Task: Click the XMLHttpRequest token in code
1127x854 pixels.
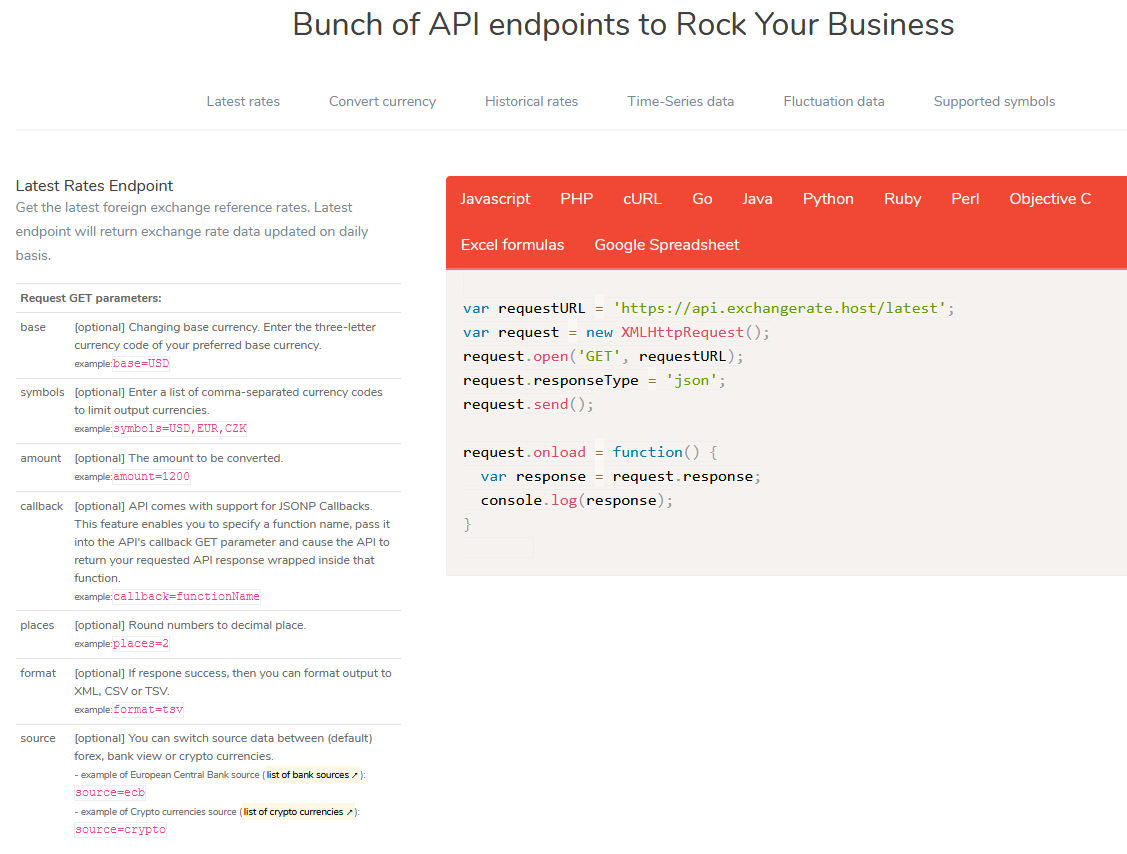Action: 682,332
